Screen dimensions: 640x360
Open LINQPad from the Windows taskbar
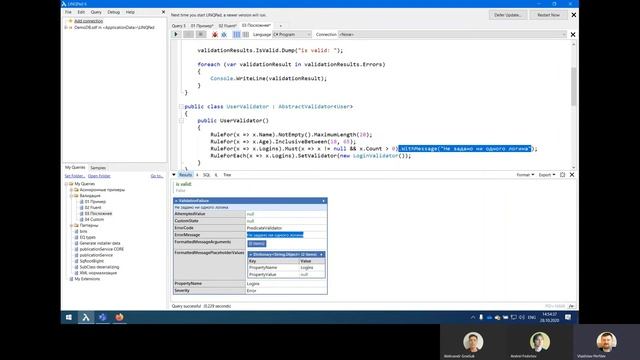click(x=86, y=317)
